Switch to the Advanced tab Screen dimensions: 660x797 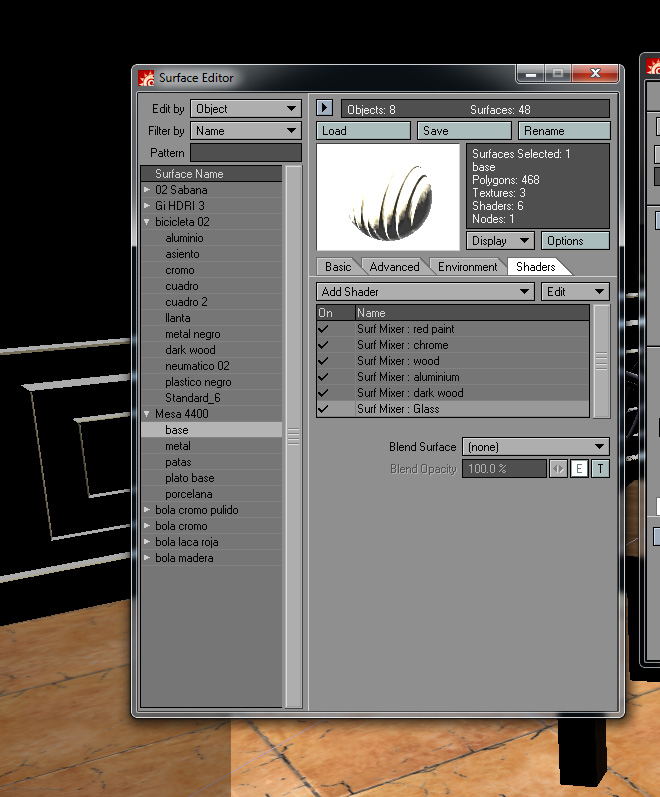click(394, 267)
